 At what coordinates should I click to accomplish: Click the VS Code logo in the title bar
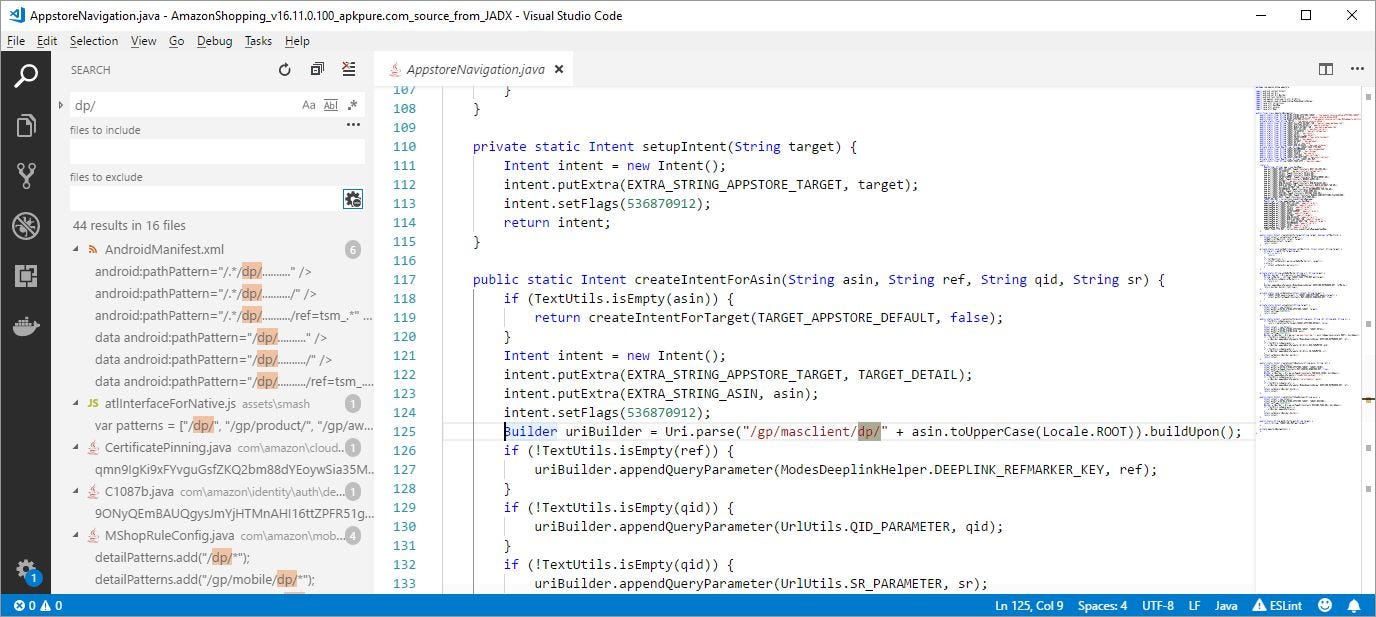coord(14,15)
